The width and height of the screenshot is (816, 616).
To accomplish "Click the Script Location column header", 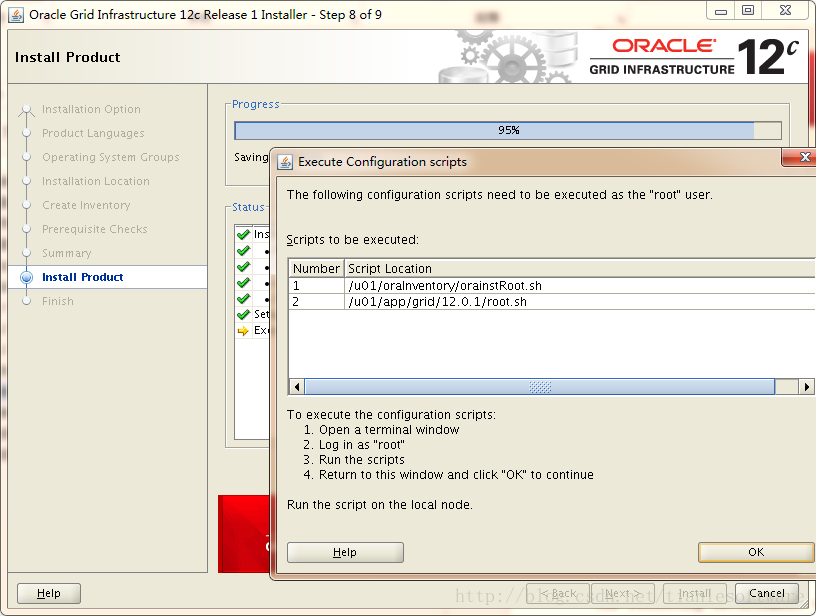I will (x=580, y=268).
